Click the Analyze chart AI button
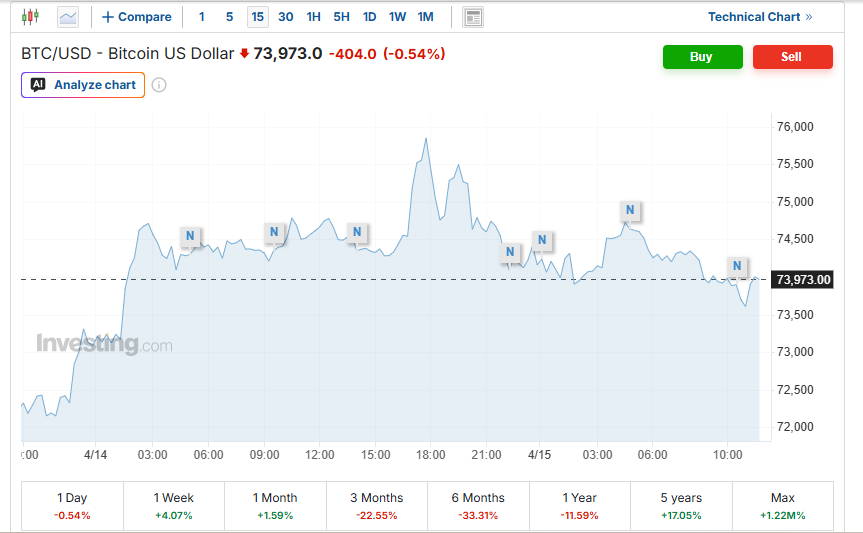The image size is (863, 533). 83,85
